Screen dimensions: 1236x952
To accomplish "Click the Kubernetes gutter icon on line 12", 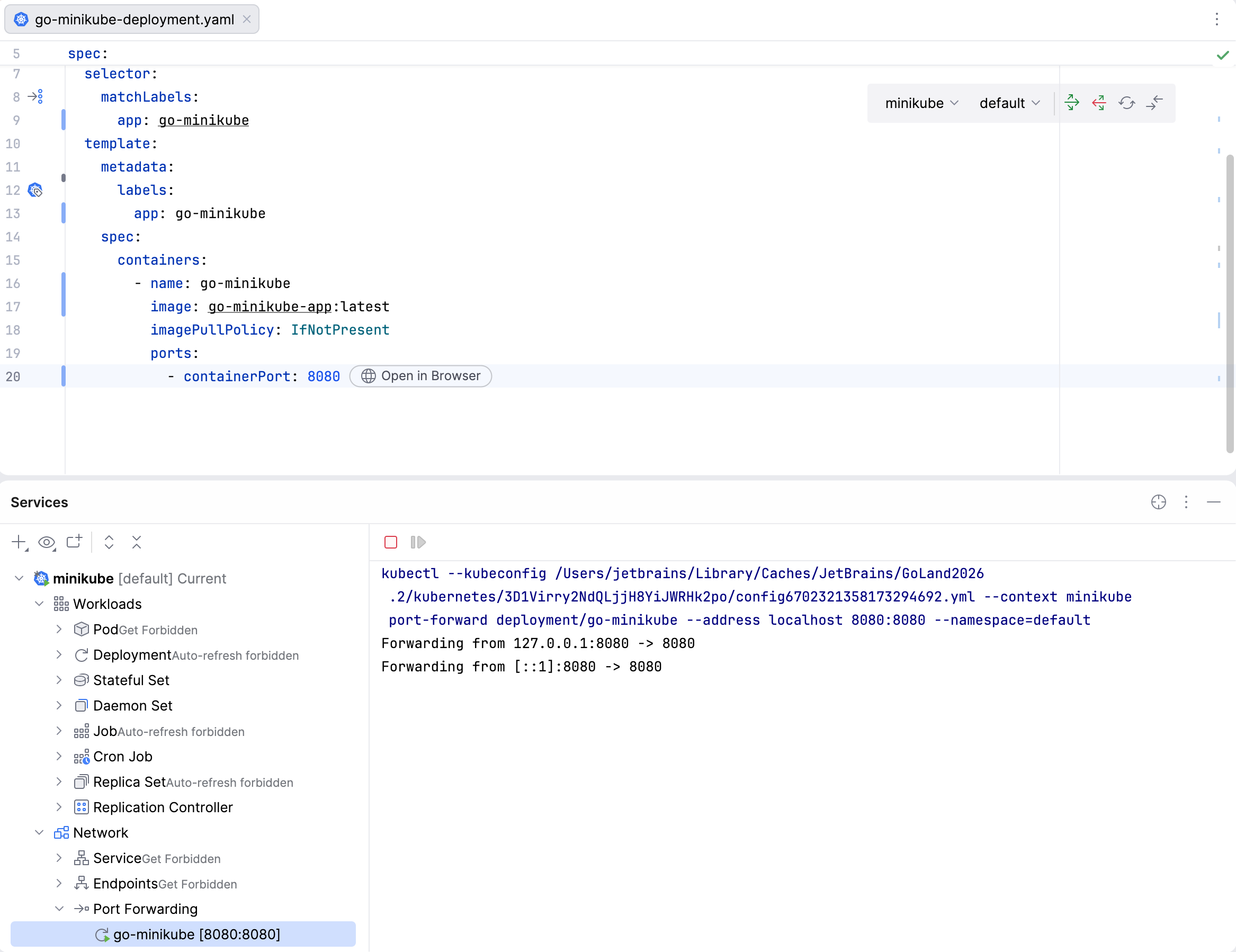I will [x=35, y=190].
